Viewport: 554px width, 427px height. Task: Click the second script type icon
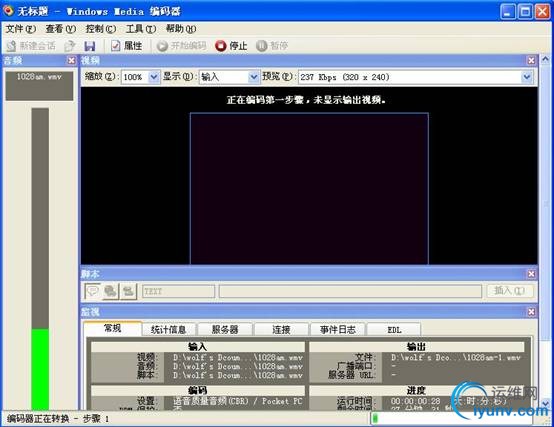tap(111, 291)
